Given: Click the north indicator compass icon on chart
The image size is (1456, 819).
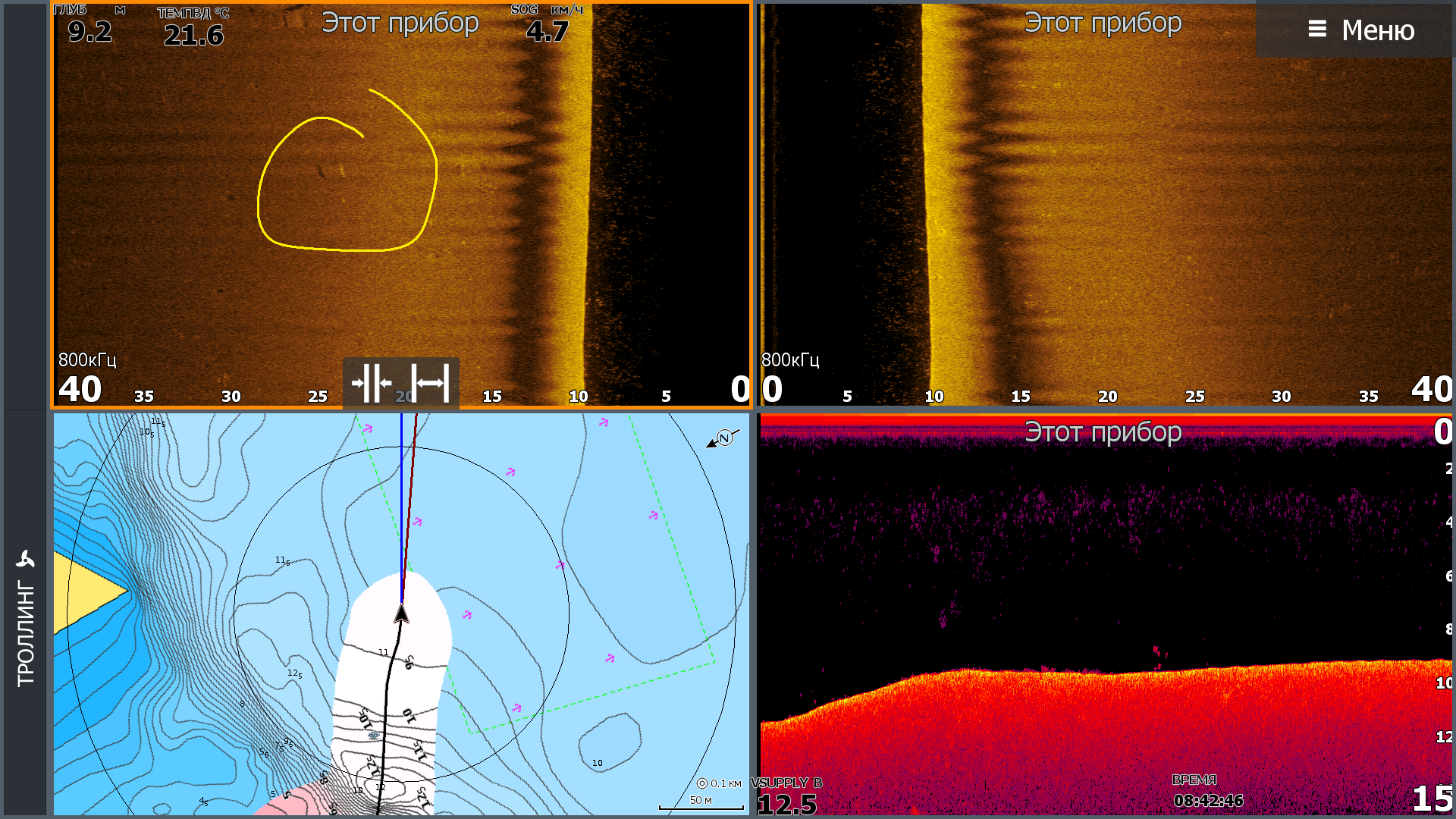Looking at the screenshot, I should pos(724,438).
